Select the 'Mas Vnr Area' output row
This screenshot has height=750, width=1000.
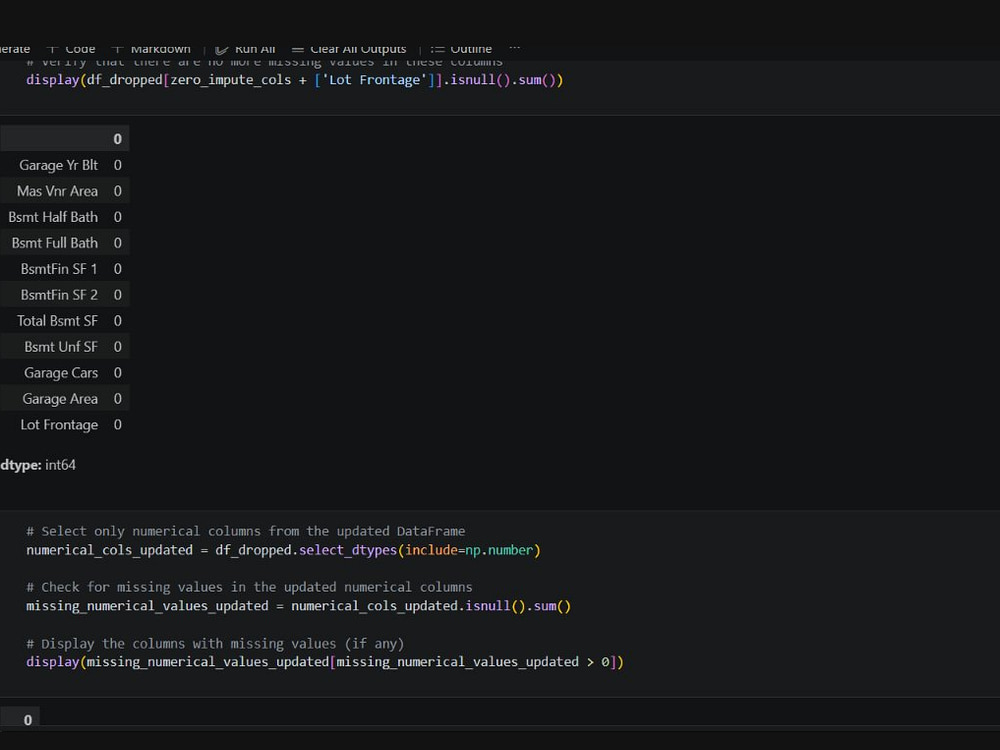tap(64, 191)
